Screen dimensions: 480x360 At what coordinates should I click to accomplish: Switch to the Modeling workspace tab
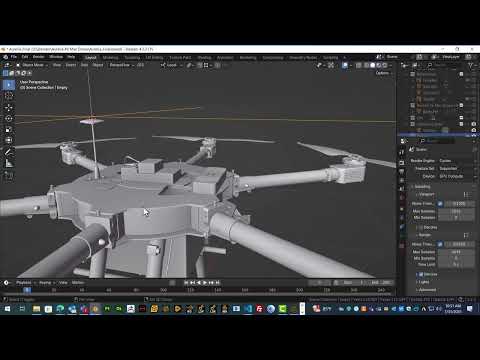(110, 58)
